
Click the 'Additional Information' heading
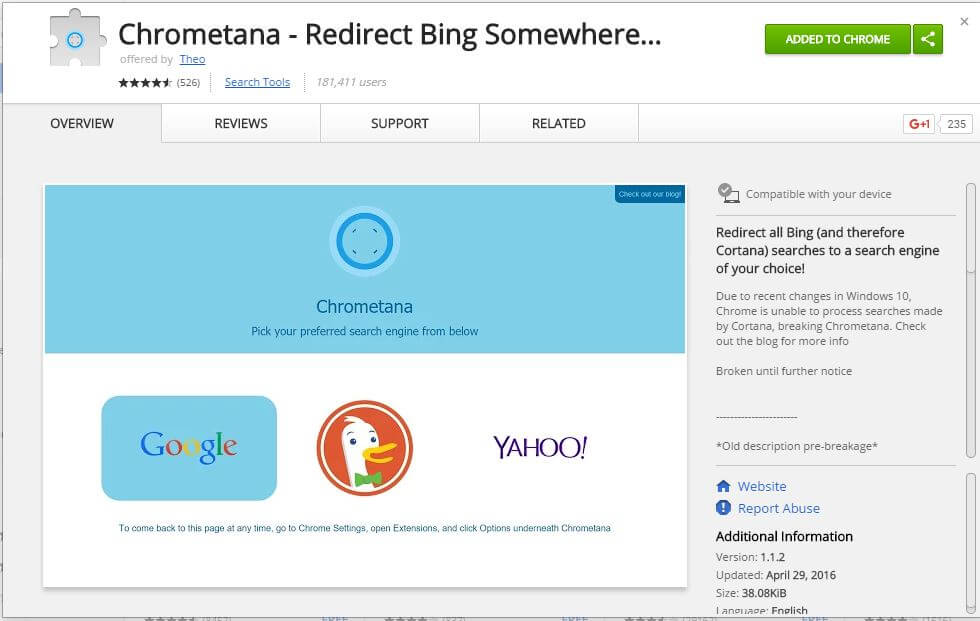[x=784, y=537]
